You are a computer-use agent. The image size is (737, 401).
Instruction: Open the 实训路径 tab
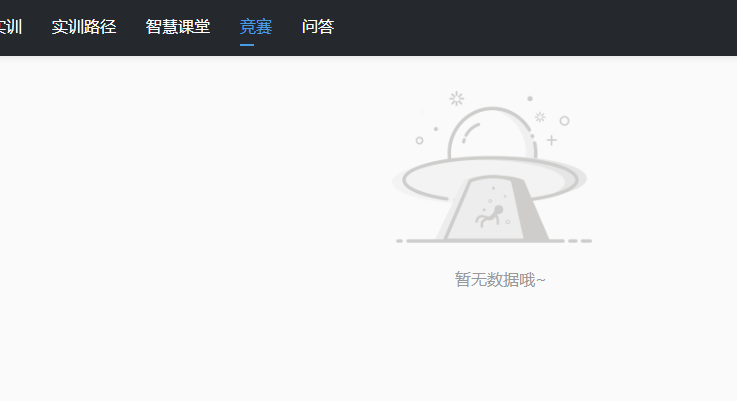pos(84,27)
